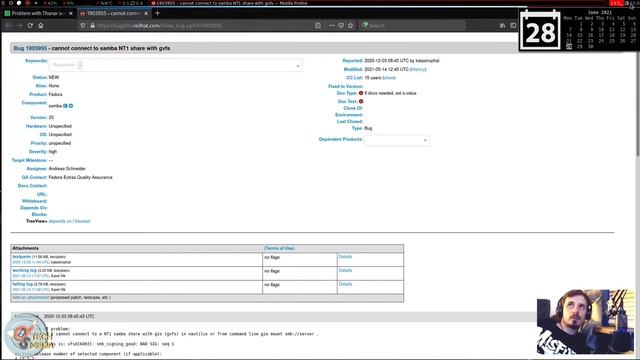640x360 pixels.
Task: Open the testparm attachment
Action: (x=22, y=257)
